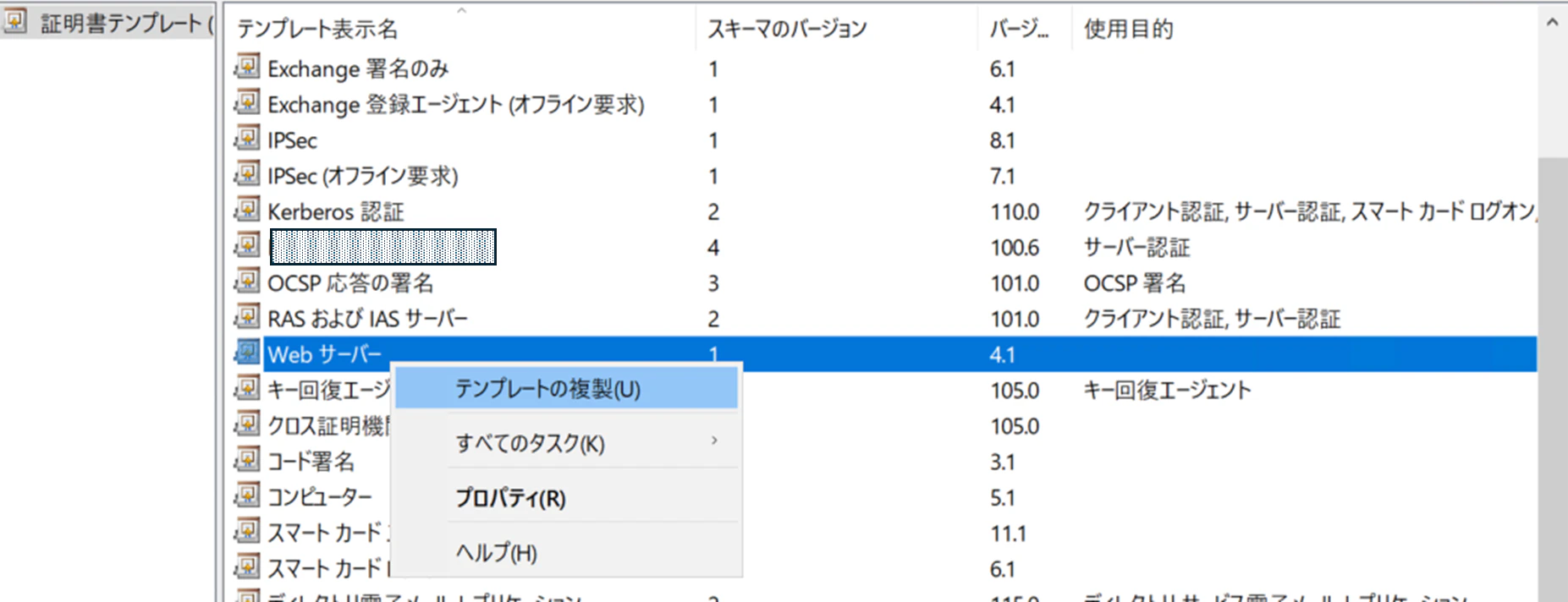
Task: Sort by テンプレート表示名 column header
Action: point(461,29)
